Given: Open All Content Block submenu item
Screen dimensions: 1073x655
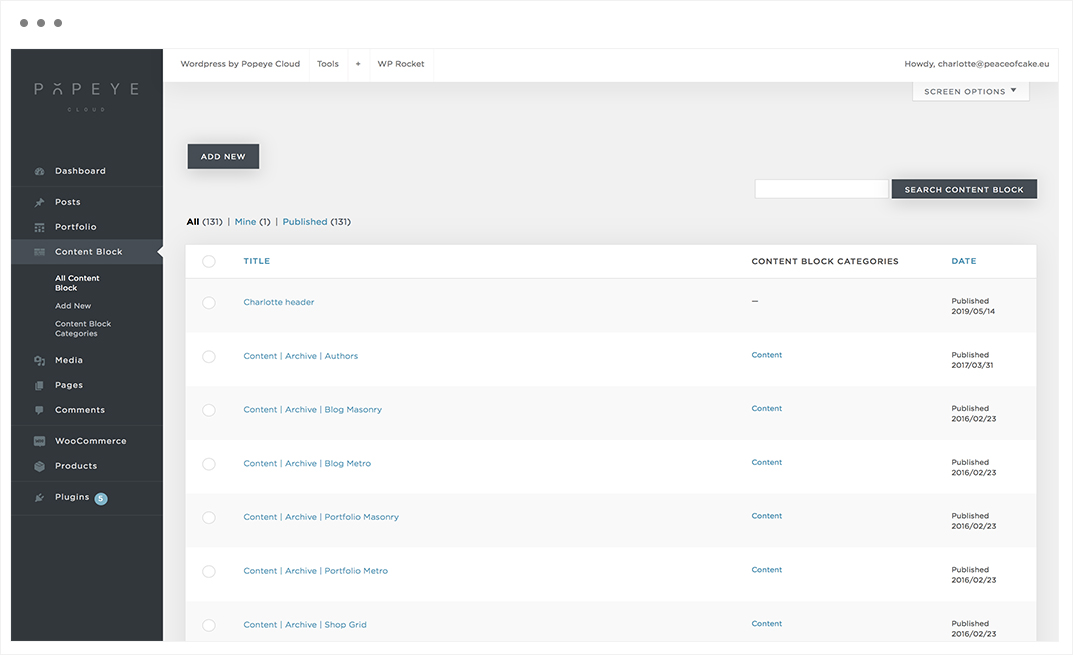Looking at the screenshot, I should pos(77,283).
